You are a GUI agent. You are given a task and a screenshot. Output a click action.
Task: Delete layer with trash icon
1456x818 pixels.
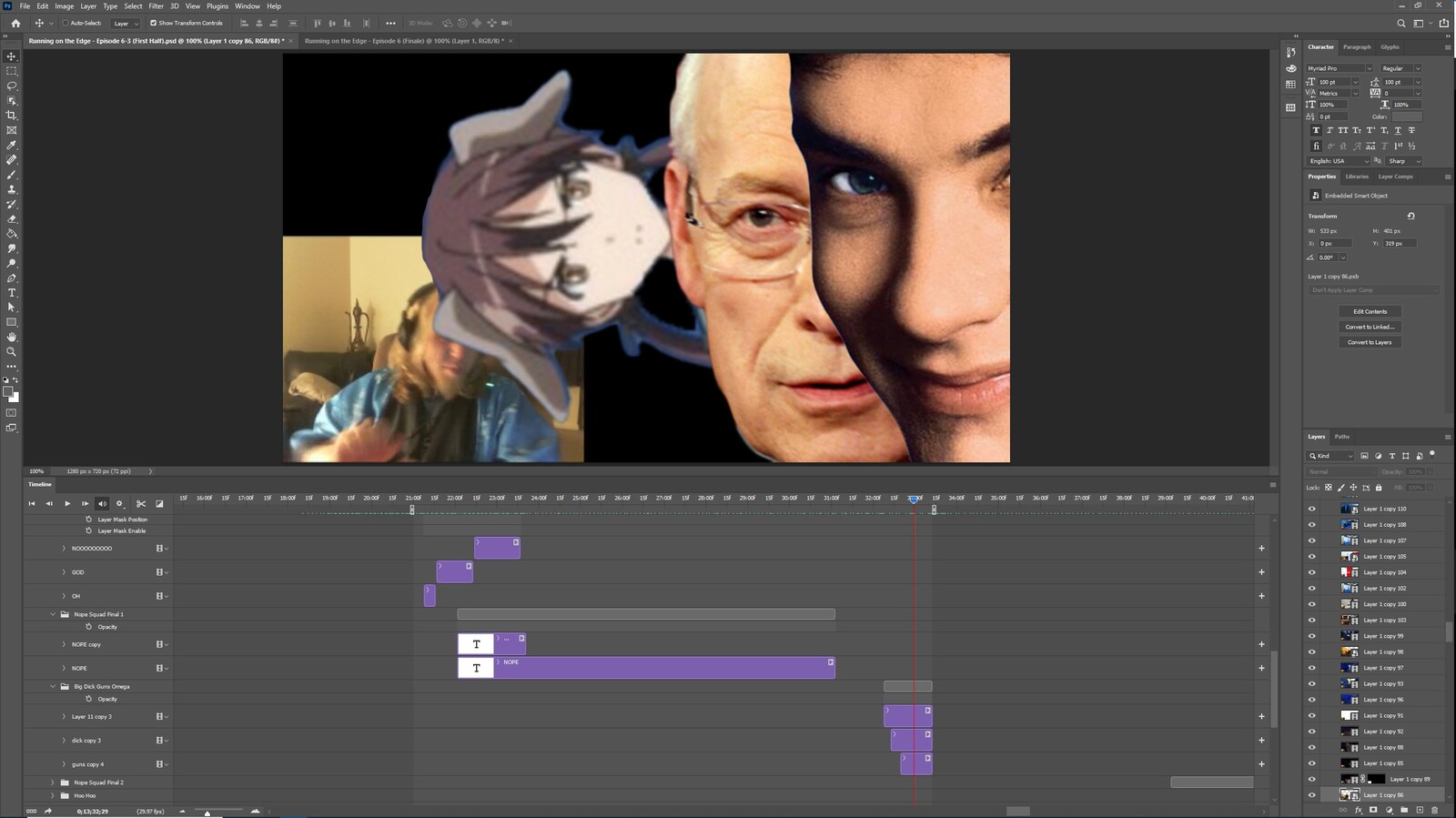(x=1435, y=810)
